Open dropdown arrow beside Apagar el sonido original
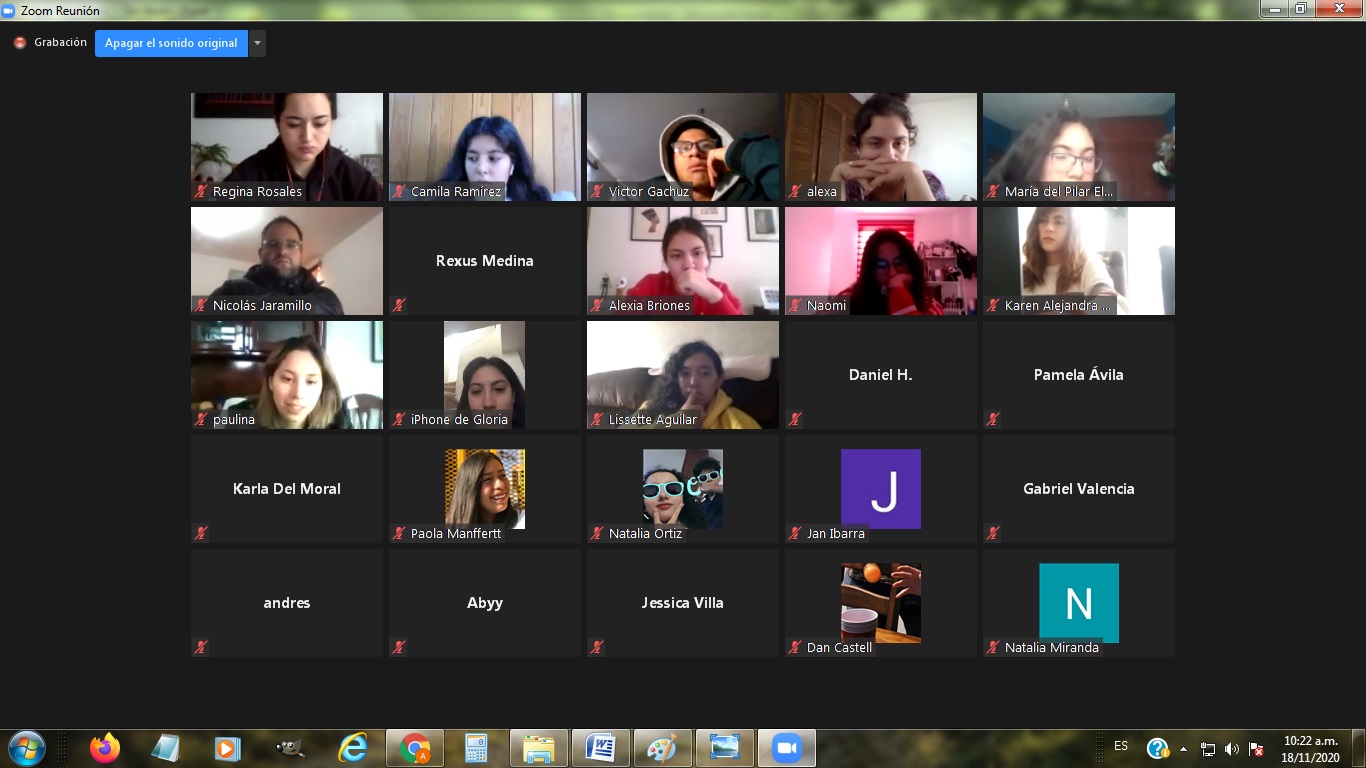Screen dimensions: 1366x768 258,43
